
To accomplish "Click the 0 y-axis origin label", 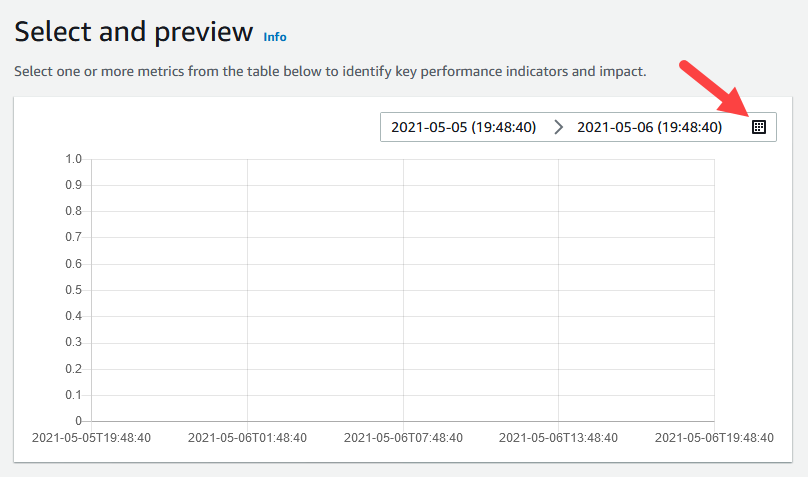I will point(78,421).
